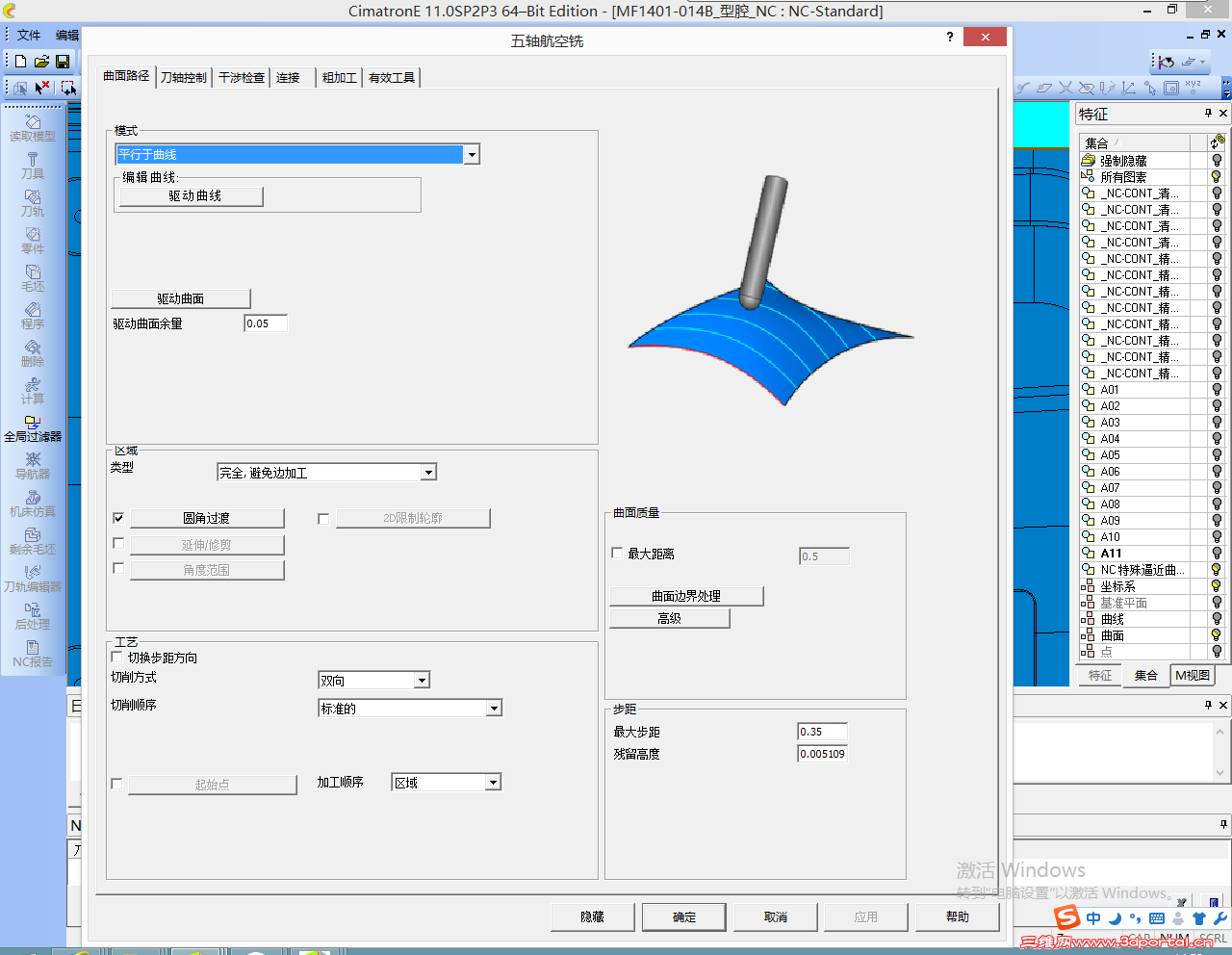
Task: Click the 毛坯 sidebar icon
Action: (33, 279)
